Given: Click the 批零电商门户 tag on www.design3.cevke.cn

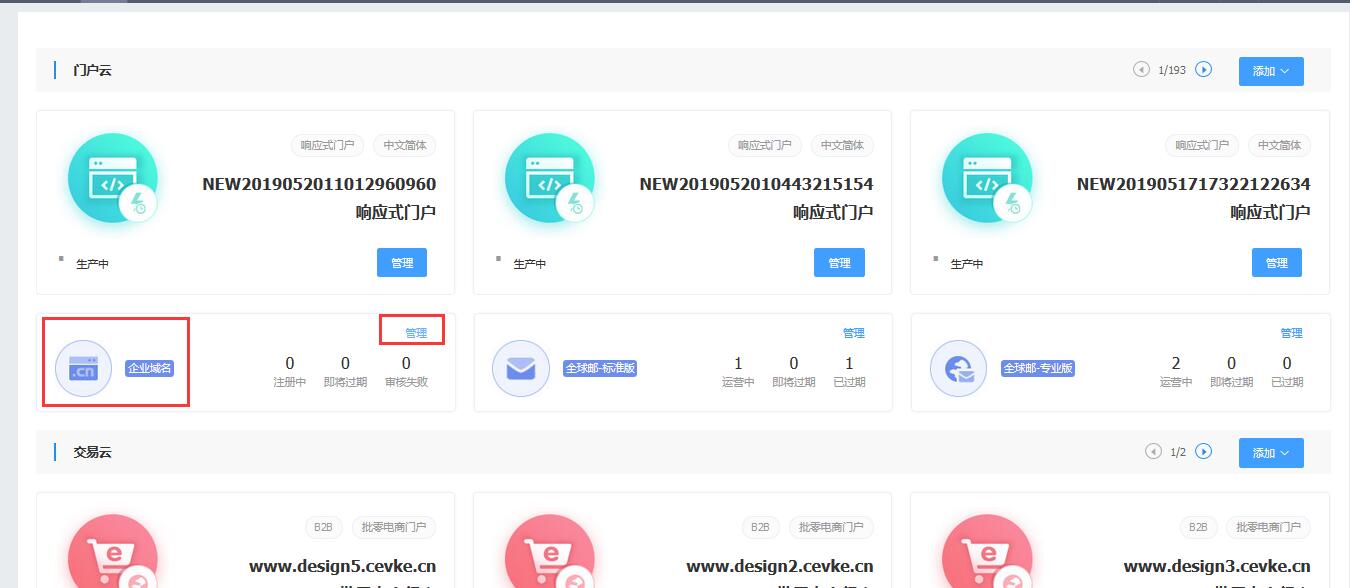Looking at the screenshot, I should point(1267,527).
